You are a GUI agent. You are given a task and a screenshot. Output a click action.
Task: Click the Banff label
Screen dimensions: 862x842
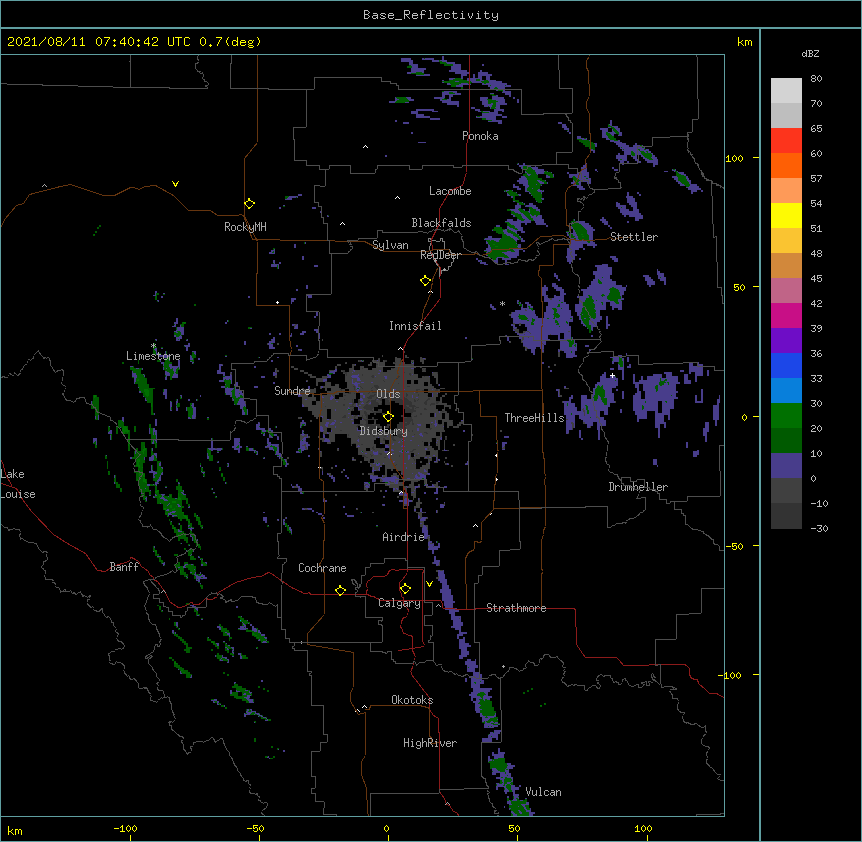tap(124, 567)
